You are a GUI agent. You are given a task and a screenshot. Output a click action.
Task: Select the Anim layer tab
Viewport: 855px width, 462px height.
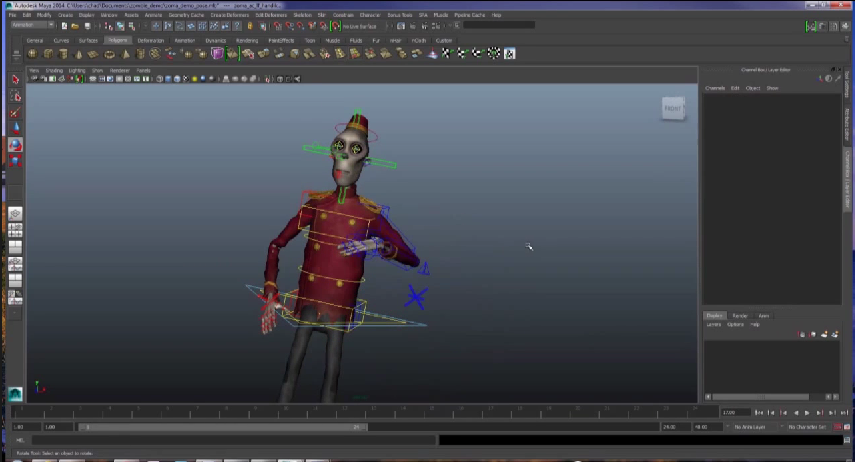tap(763, 316)
